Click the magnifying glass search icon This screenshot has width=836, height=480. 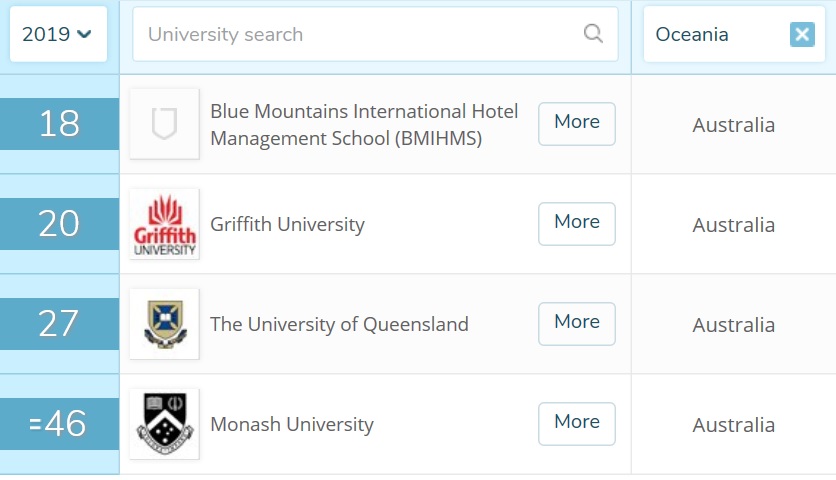pos(593,34)
